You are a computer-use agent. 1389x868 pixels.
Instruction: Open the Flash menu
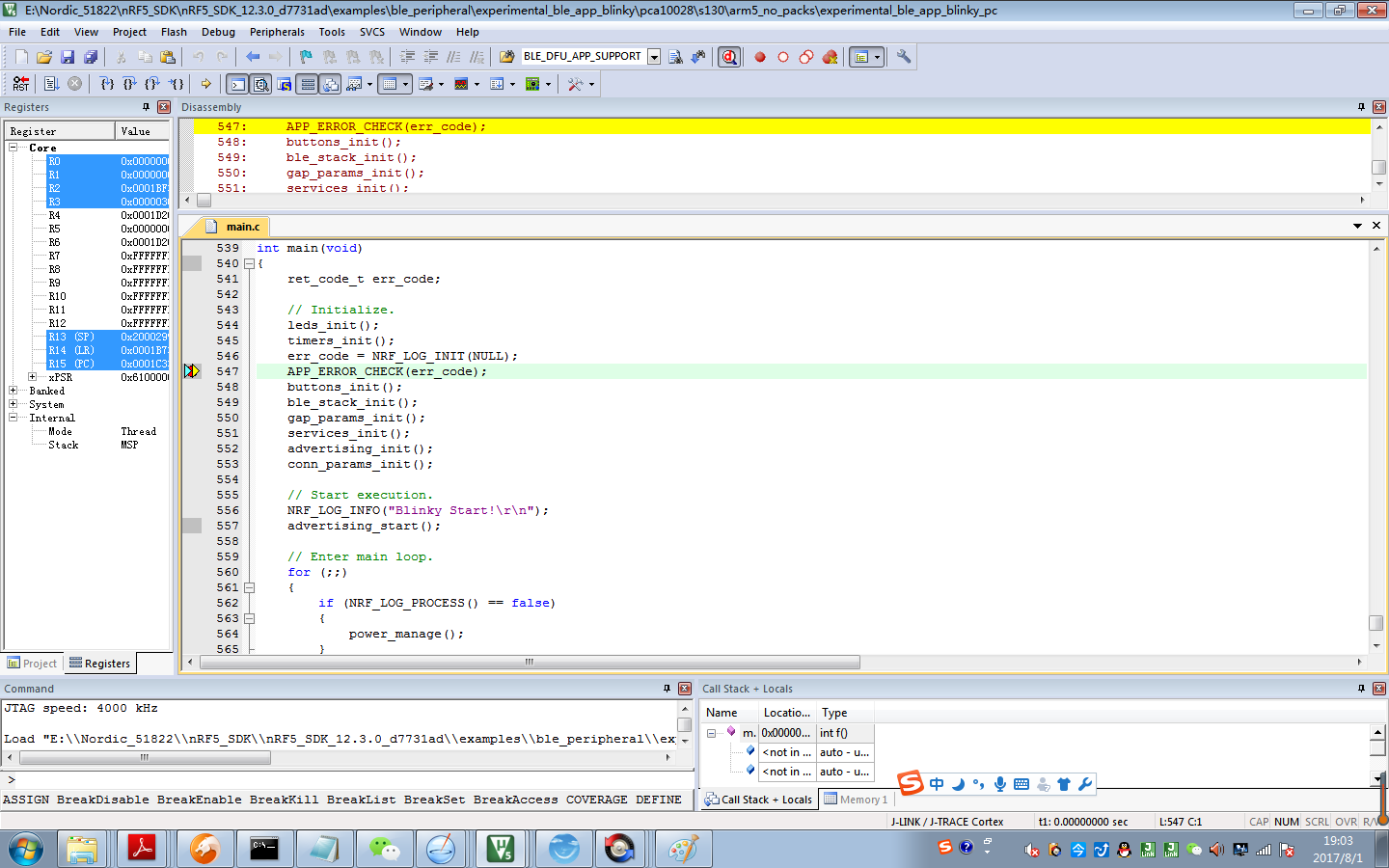(174, 32)
